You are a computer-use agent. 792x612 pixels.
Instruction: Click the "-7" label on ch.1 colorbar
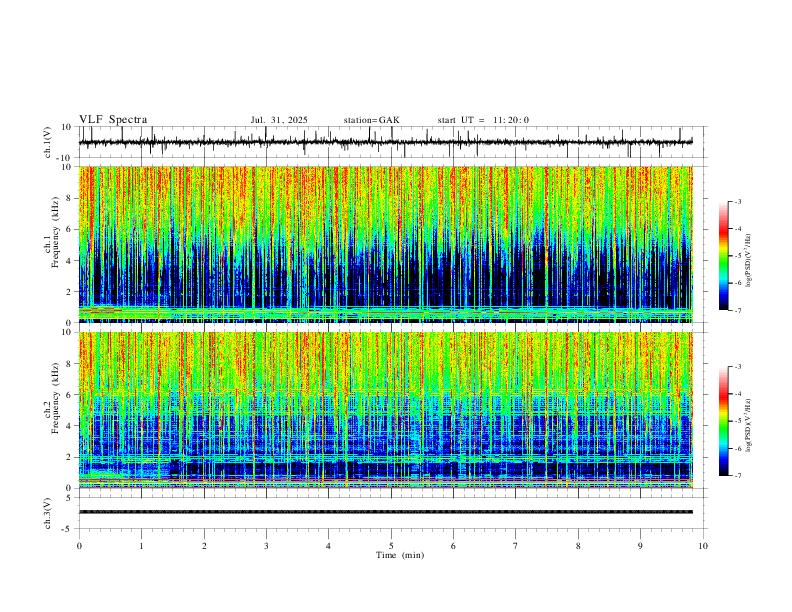737,310
